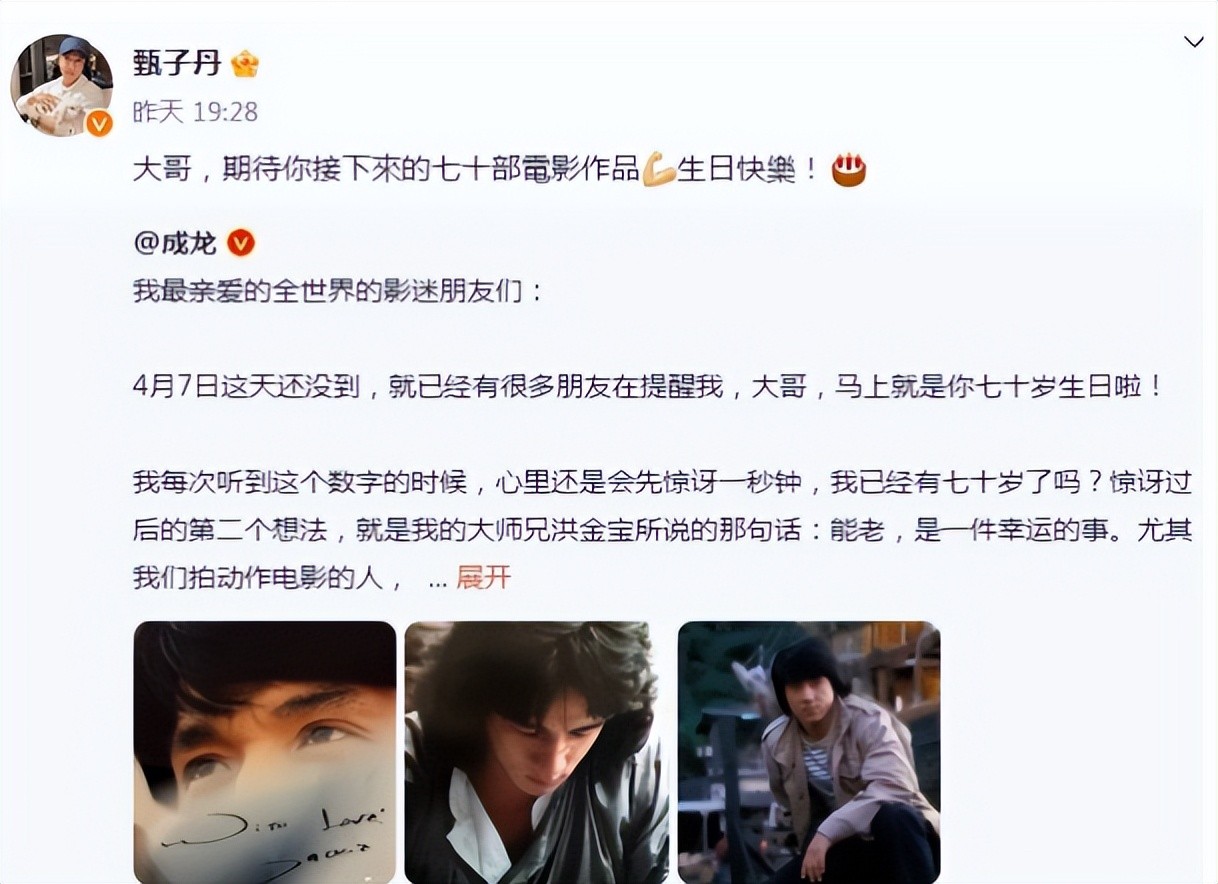The image size is (1218, 884).
Task: Click the 4月7日 paragraph of reposted text
Action: [649, 387]
